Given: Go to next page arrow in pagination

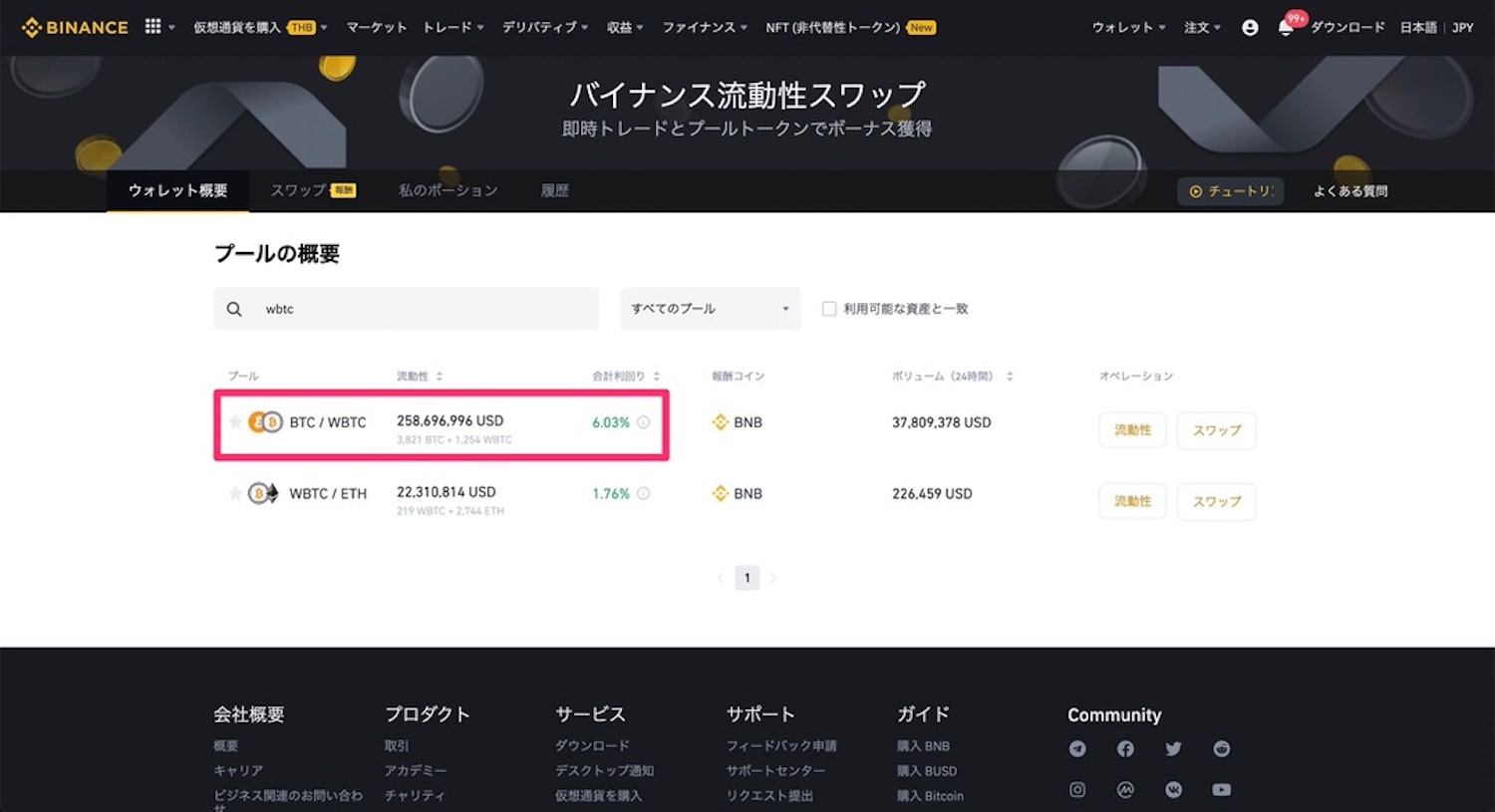Looking at the screenshot, I should [773, 578].
